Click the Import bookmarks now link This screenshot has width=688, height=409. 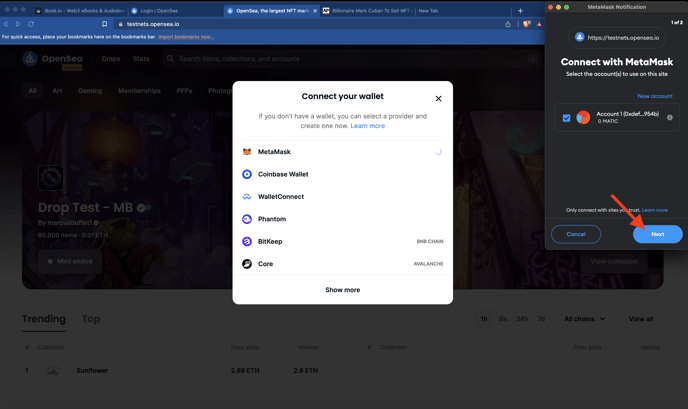tap(186, 37)
